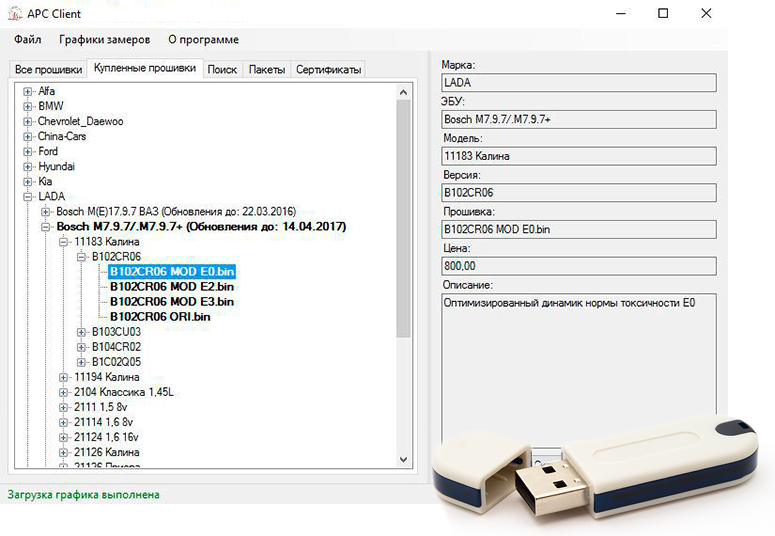The image size is (775, 536).
Task: Select the 11194 Калина tree label
Action: coord(107,377)
